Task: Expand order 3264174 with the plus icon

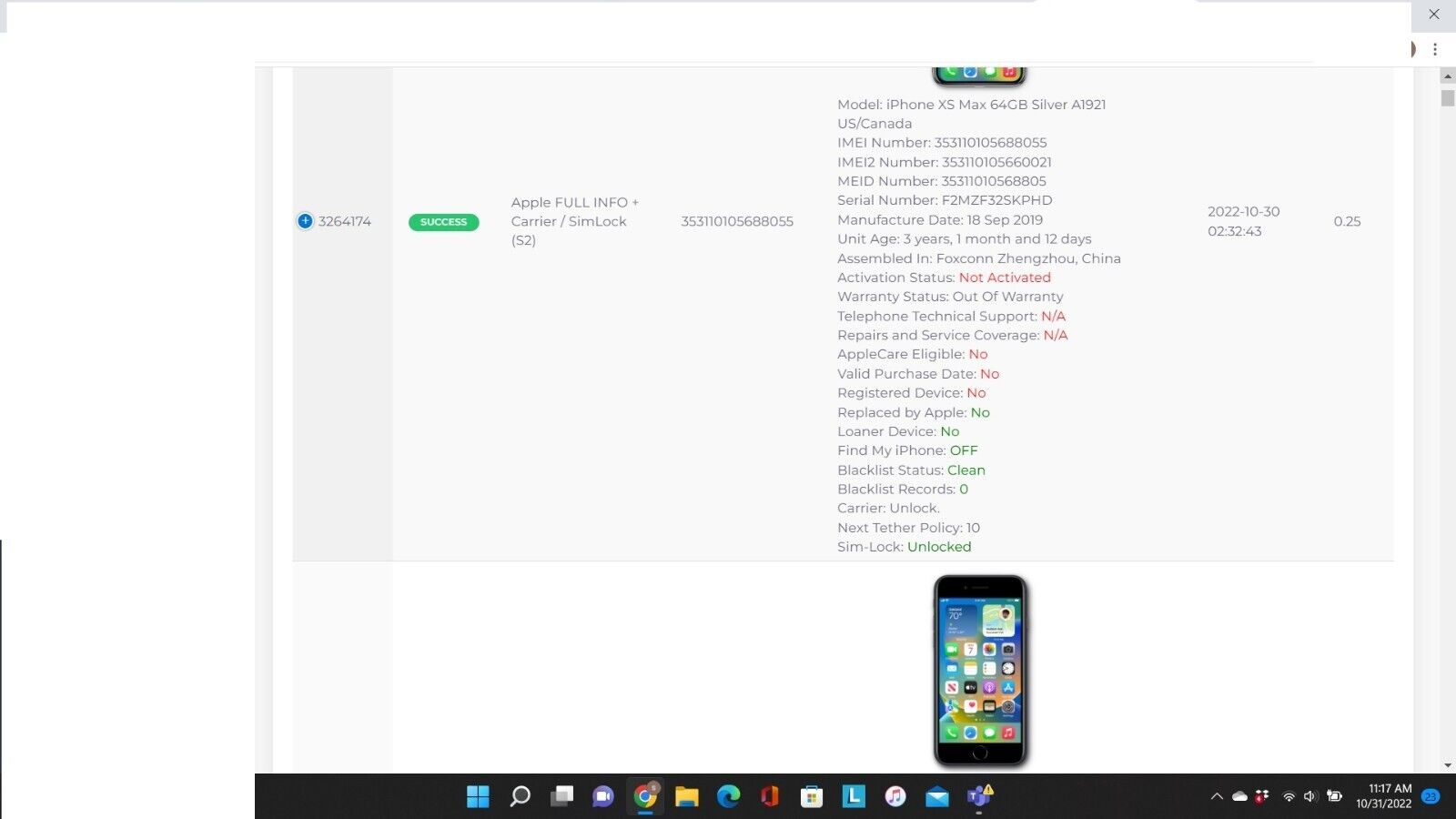Action: click(305, 221)
